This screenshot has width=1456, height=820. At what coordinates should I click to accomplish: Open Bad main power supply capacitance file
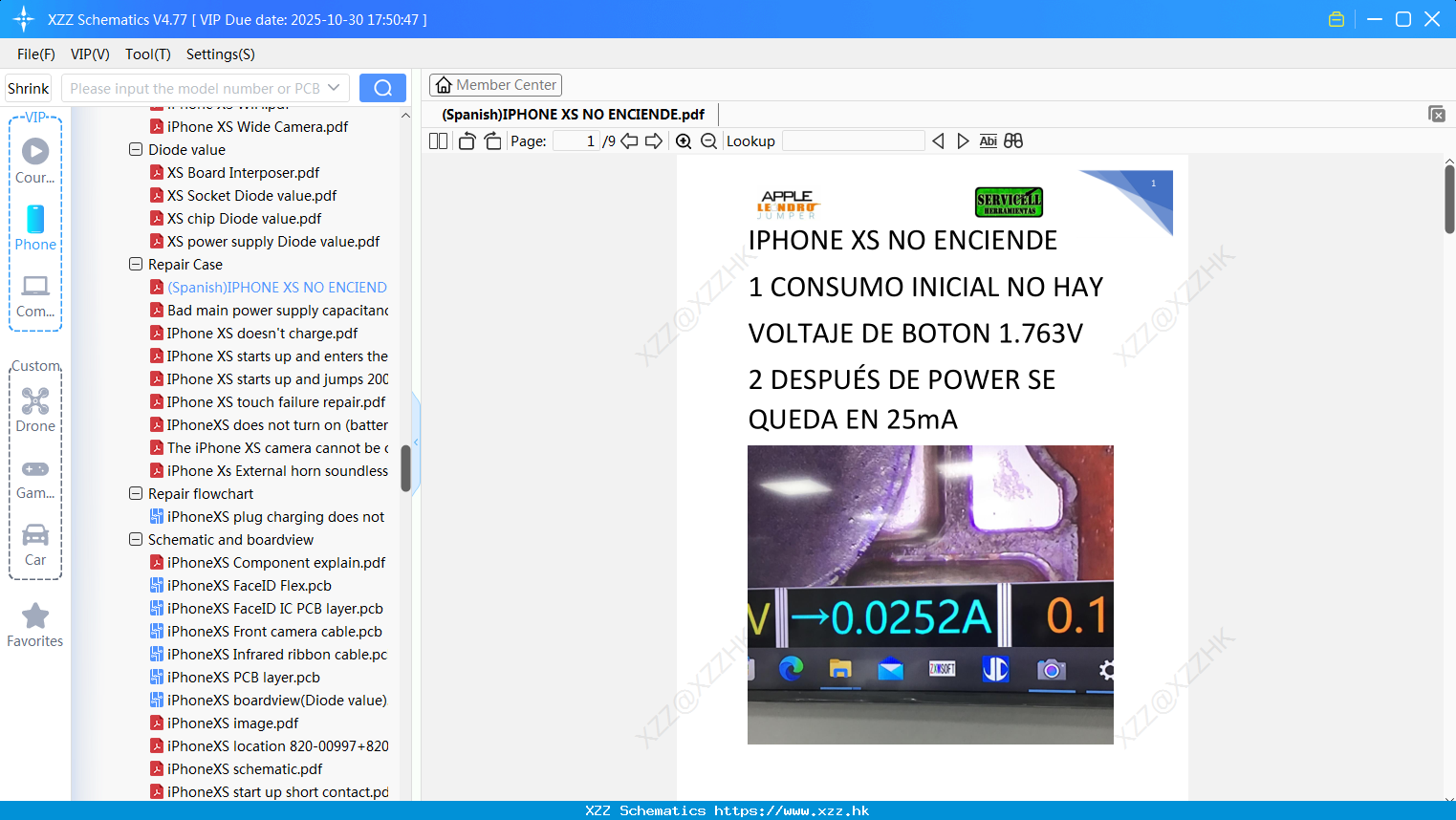(x=277, y=310)
